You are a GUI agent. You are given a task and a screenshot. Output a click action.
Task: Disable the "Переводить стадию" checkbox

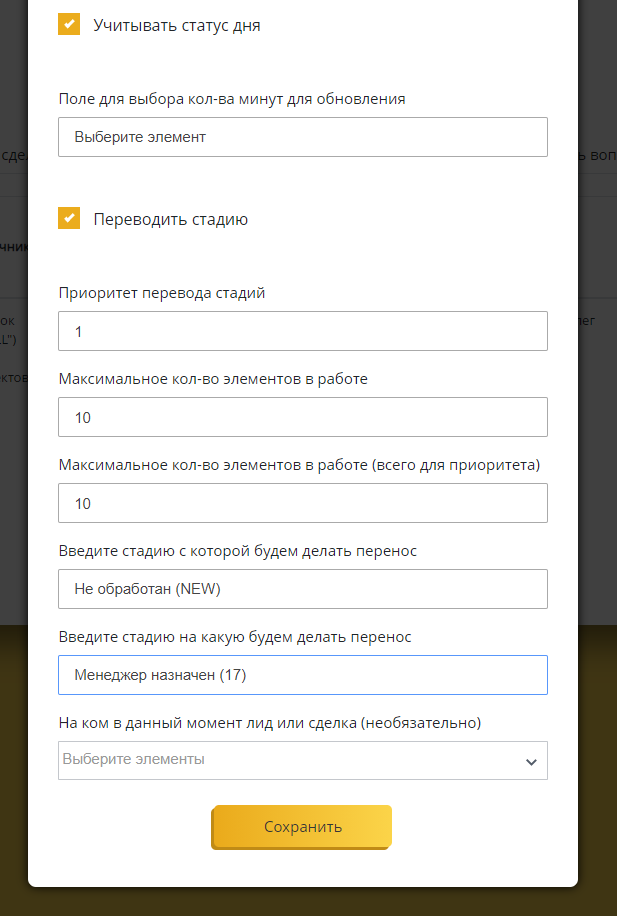point(69,219)
